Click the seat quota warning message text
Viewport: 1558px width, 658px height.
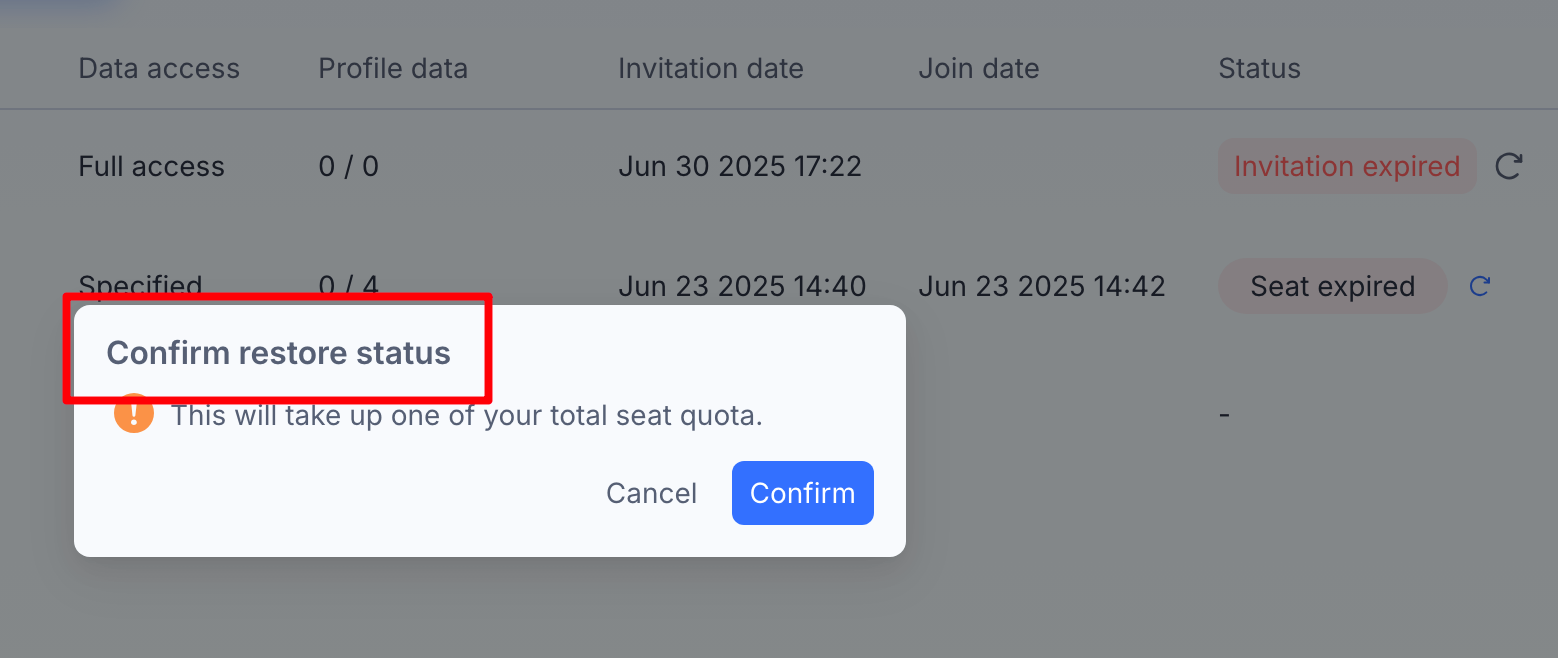(467, 415)
